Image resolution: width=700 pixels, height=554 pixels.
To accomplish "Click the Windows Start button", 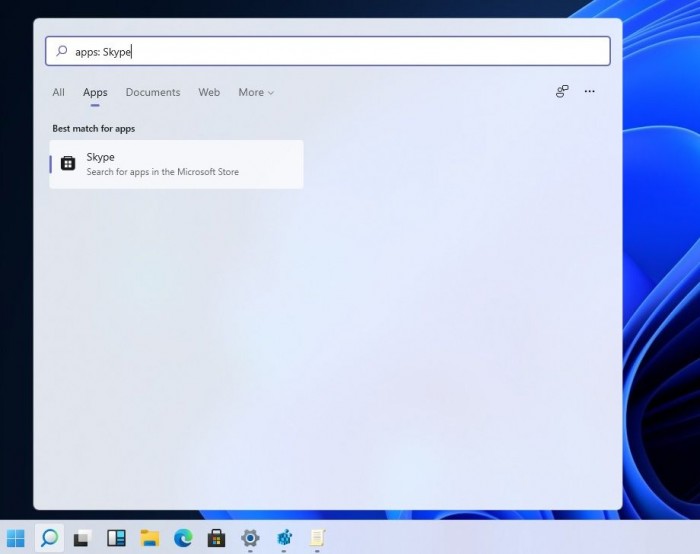I will tap(16, 538).
